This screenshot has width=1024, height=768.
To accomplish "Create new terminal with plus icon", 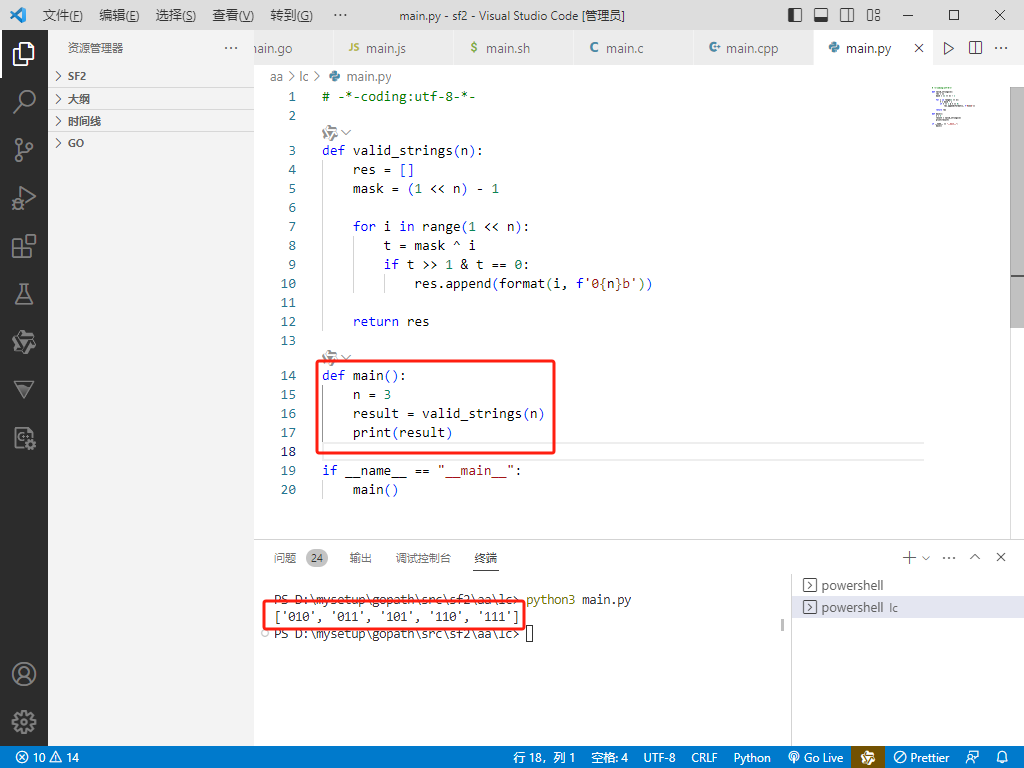I will point(908,557).
